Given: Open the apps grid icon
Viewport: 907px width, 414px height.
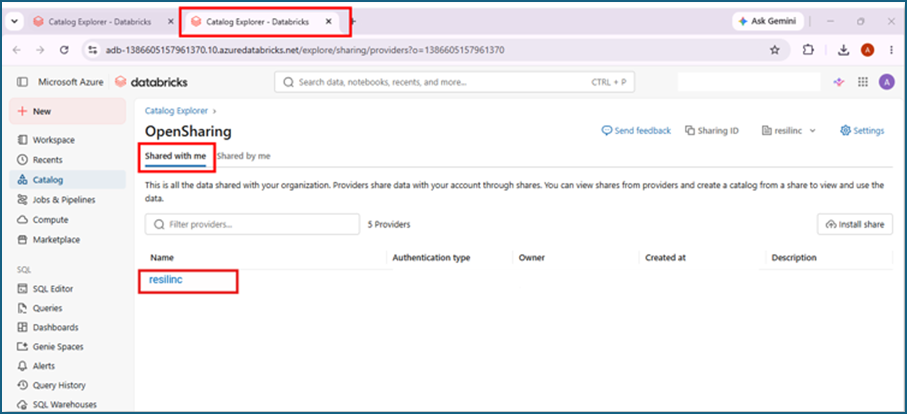Looking at the screenshot, I should point(863,82).
